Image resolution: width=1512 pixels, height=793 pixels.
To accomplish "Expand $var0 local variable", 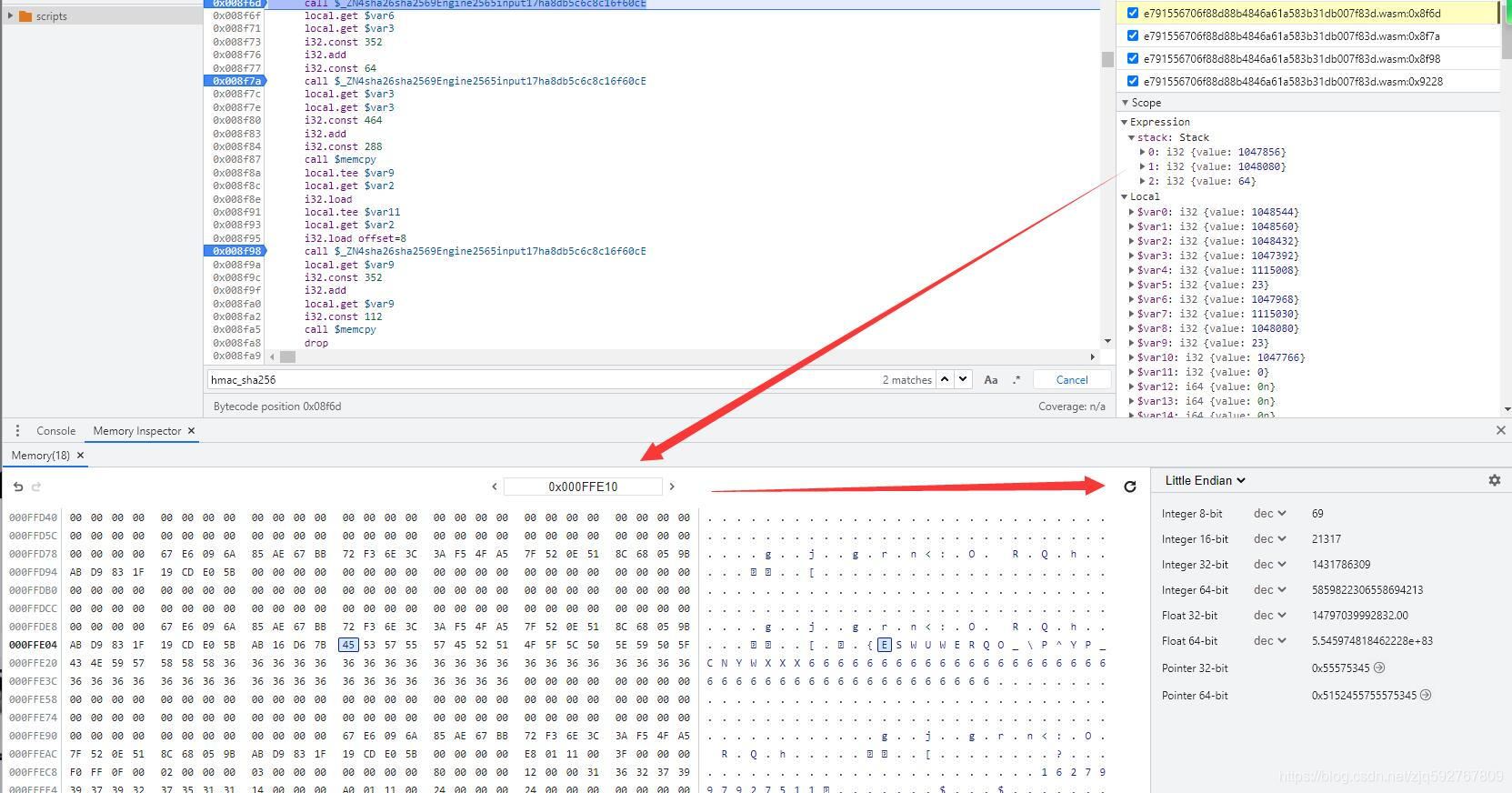I will [x=1132, y=212].
